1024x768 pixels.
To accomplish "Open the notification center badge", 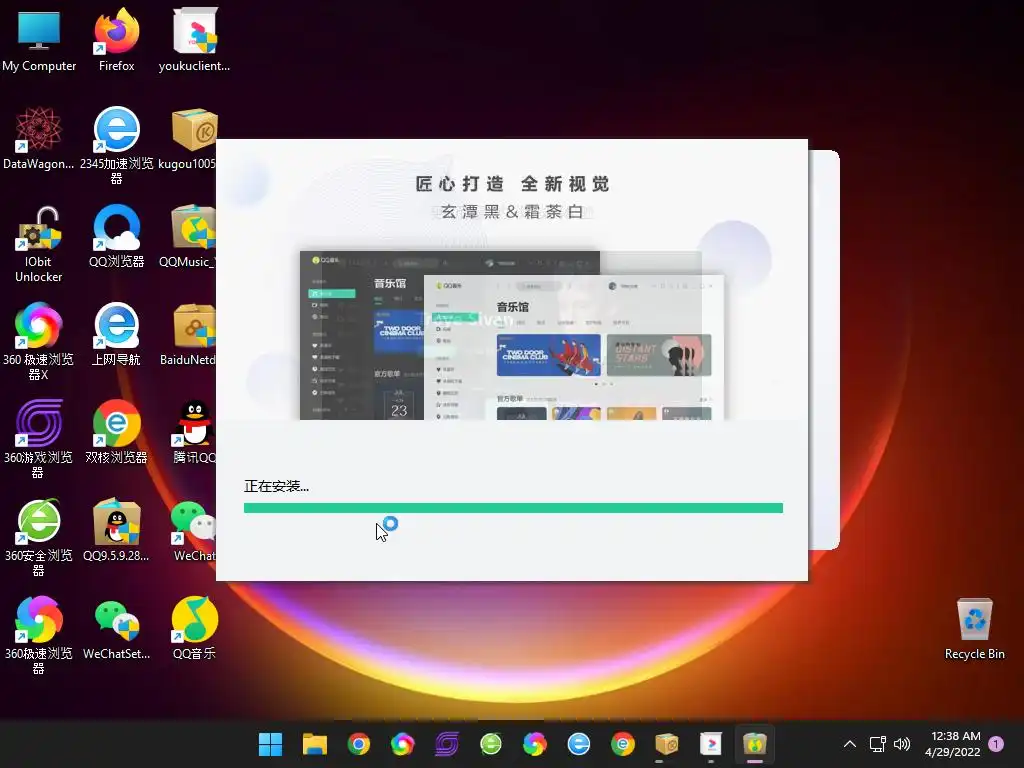I will (x=996, y=744).
